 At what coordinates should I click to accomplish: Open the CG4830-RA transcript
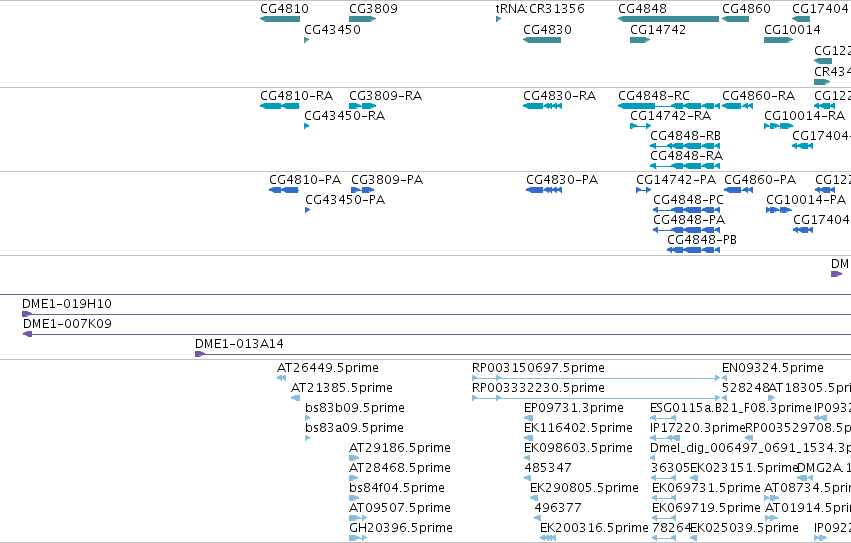542,106
